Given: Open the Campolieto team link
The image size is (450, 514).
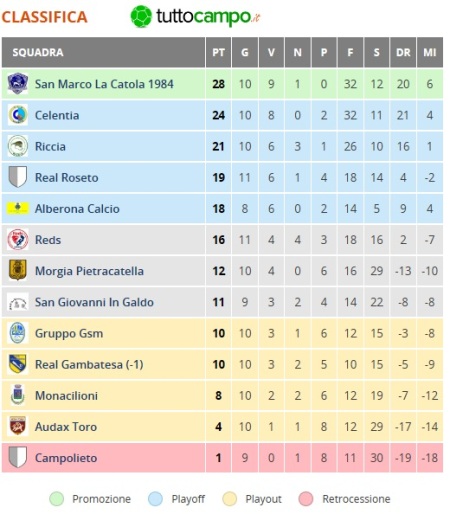Looking at the screenshot, I should pyautogui.click(x=66, y=458).
